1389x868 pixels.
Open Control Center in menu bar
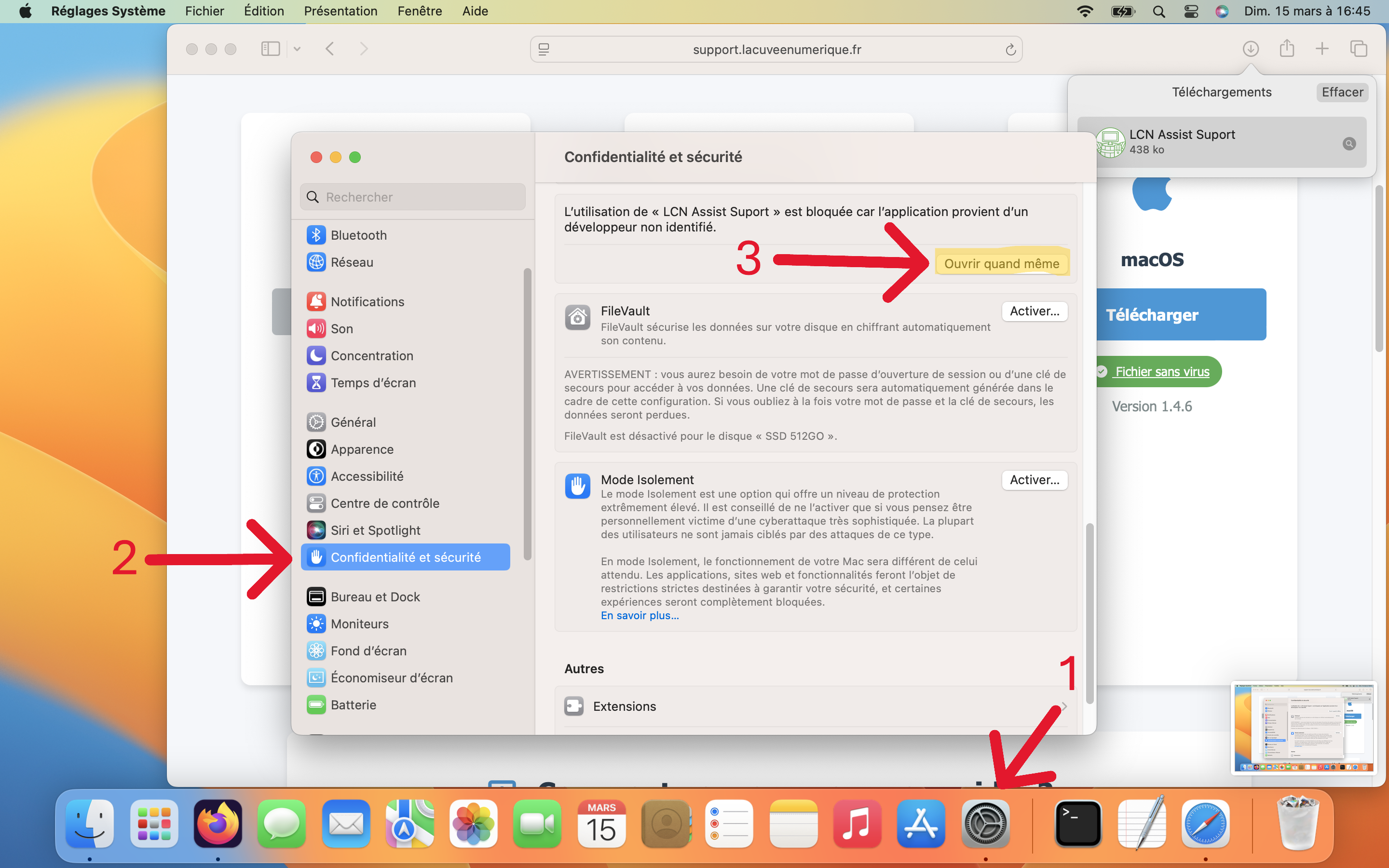pos(1191,11)
